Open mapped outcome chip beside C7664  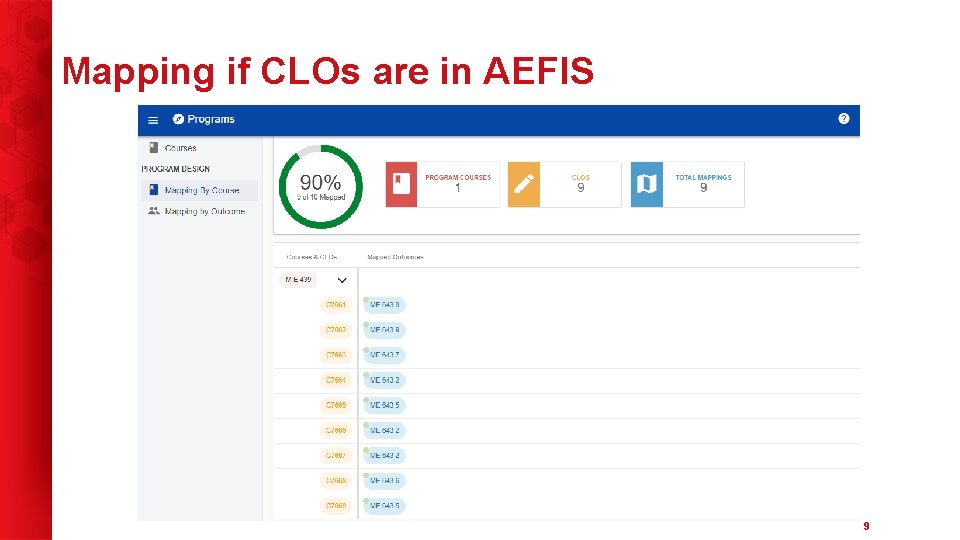384,380
